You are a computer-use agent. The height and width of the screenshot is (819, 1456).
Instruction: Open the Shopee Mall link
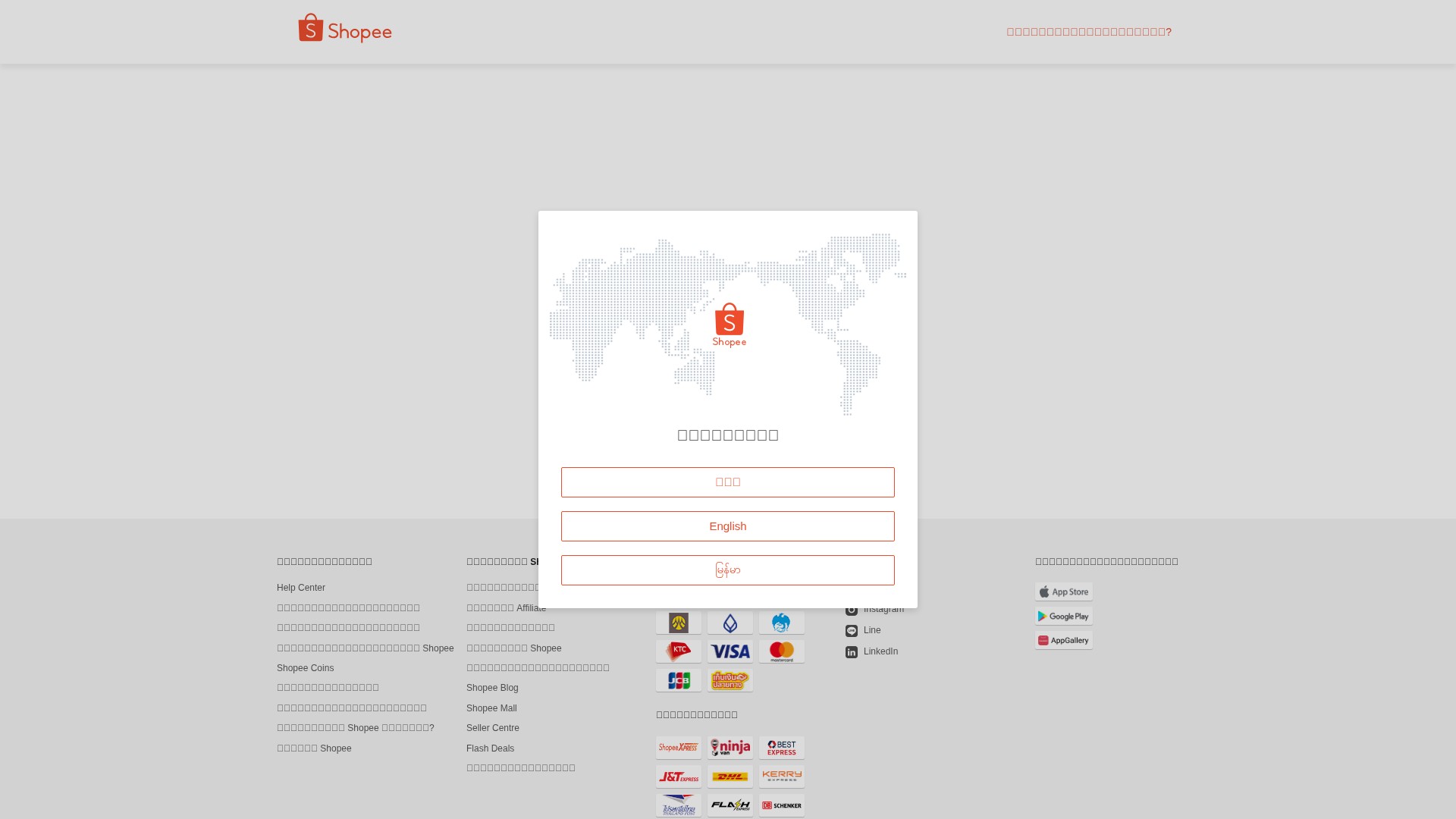(x=491, y=708)
